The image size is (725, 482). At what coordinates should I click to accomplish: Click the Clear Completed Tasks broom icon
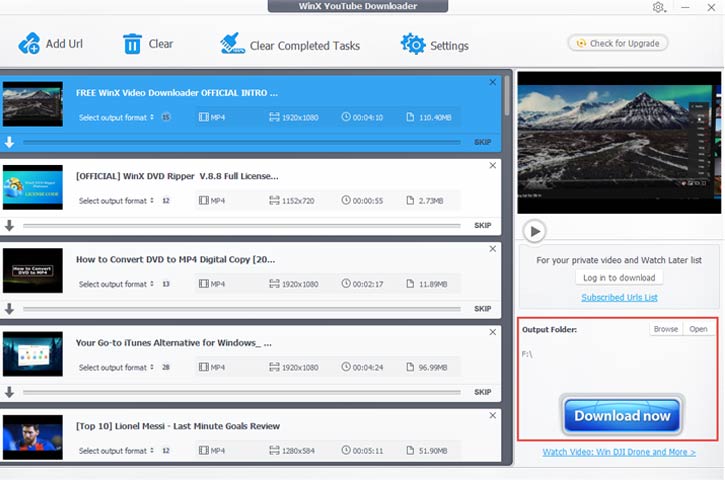[x=232, y=43]
